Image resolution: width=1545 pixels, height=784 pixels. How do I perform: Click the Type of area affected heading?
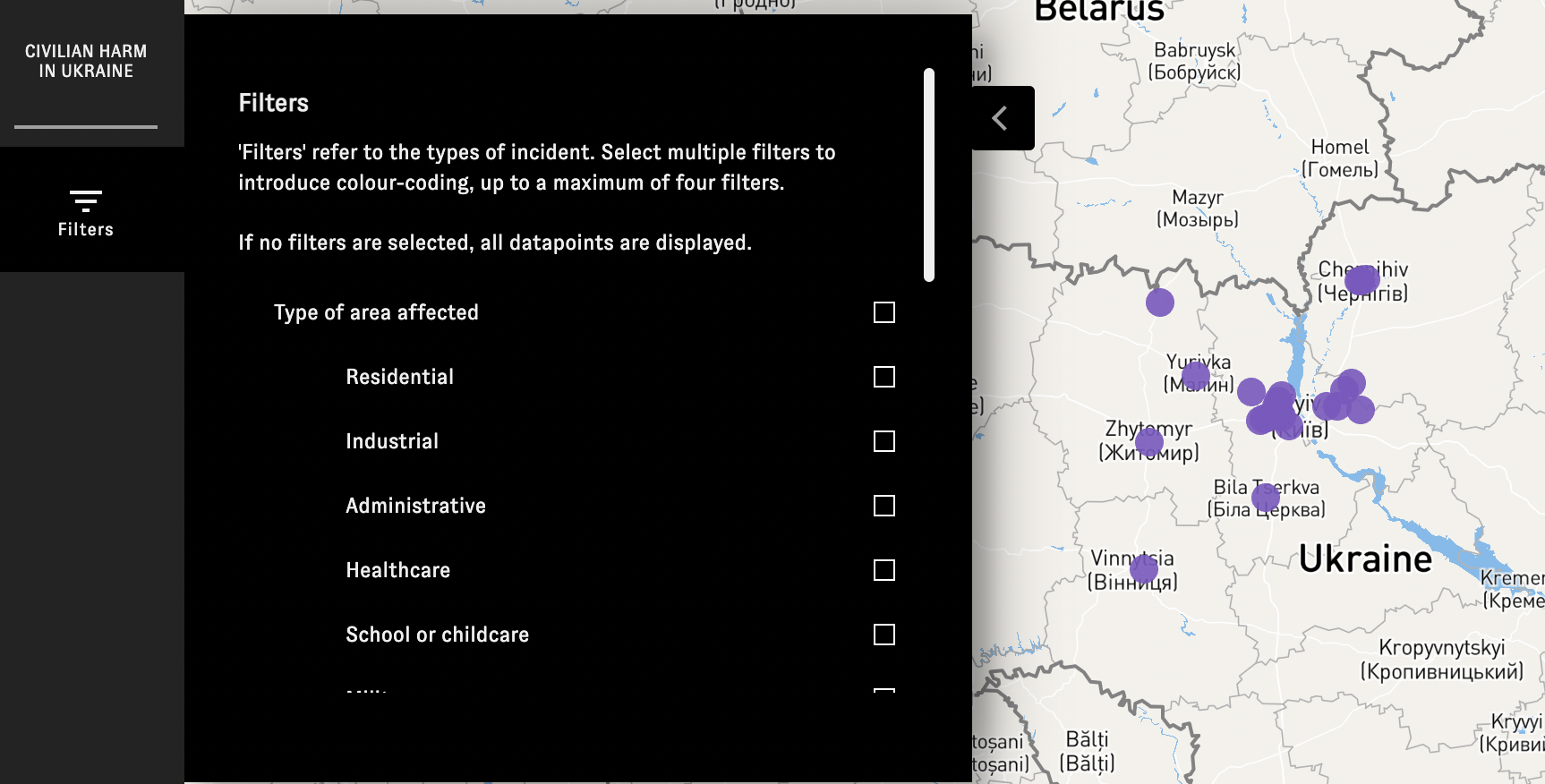376,312
